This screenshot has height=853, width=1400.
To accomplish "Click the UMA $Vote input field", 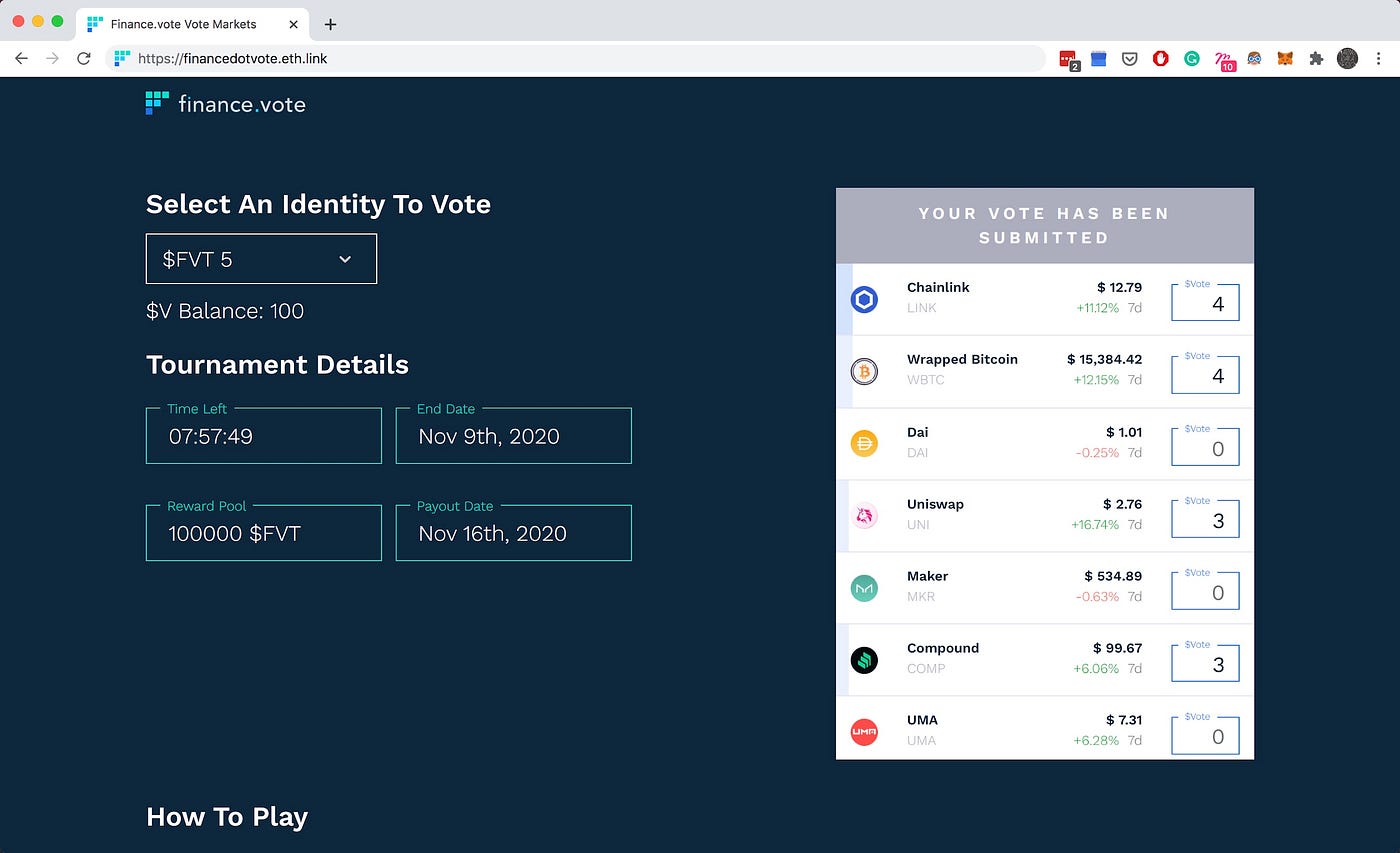I will [1205, 736].
